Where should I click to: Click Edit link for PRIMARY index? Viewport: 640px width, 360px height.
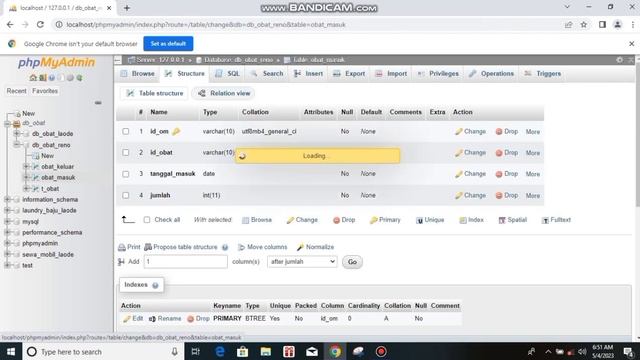pyautogui.click(x=133, y=319)
